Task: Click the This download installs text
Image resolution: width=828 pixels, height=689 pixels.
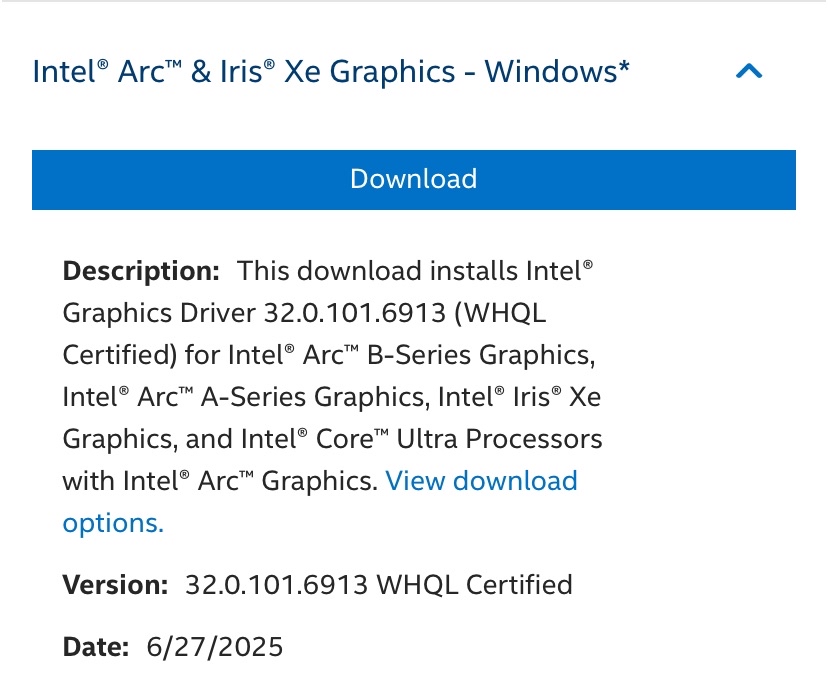Action: pos(380,271)
